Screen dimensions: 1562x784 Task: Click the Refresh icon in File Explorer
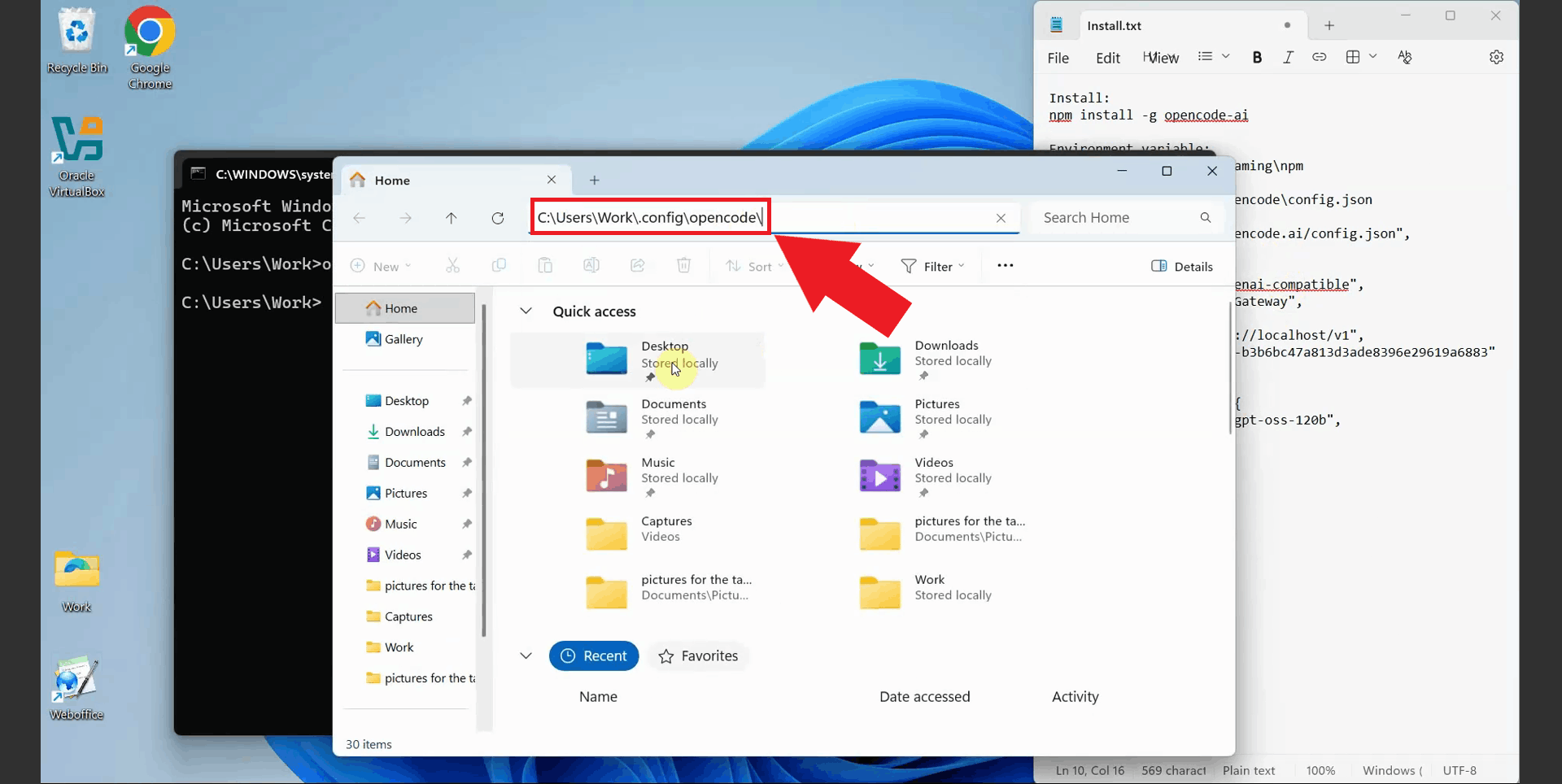tap(498, 218)
